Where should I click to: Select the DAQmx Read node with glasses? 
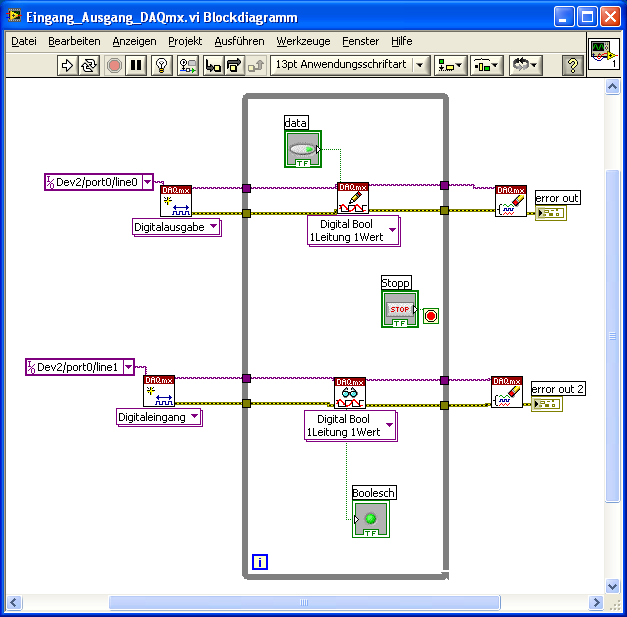[350, 393]
